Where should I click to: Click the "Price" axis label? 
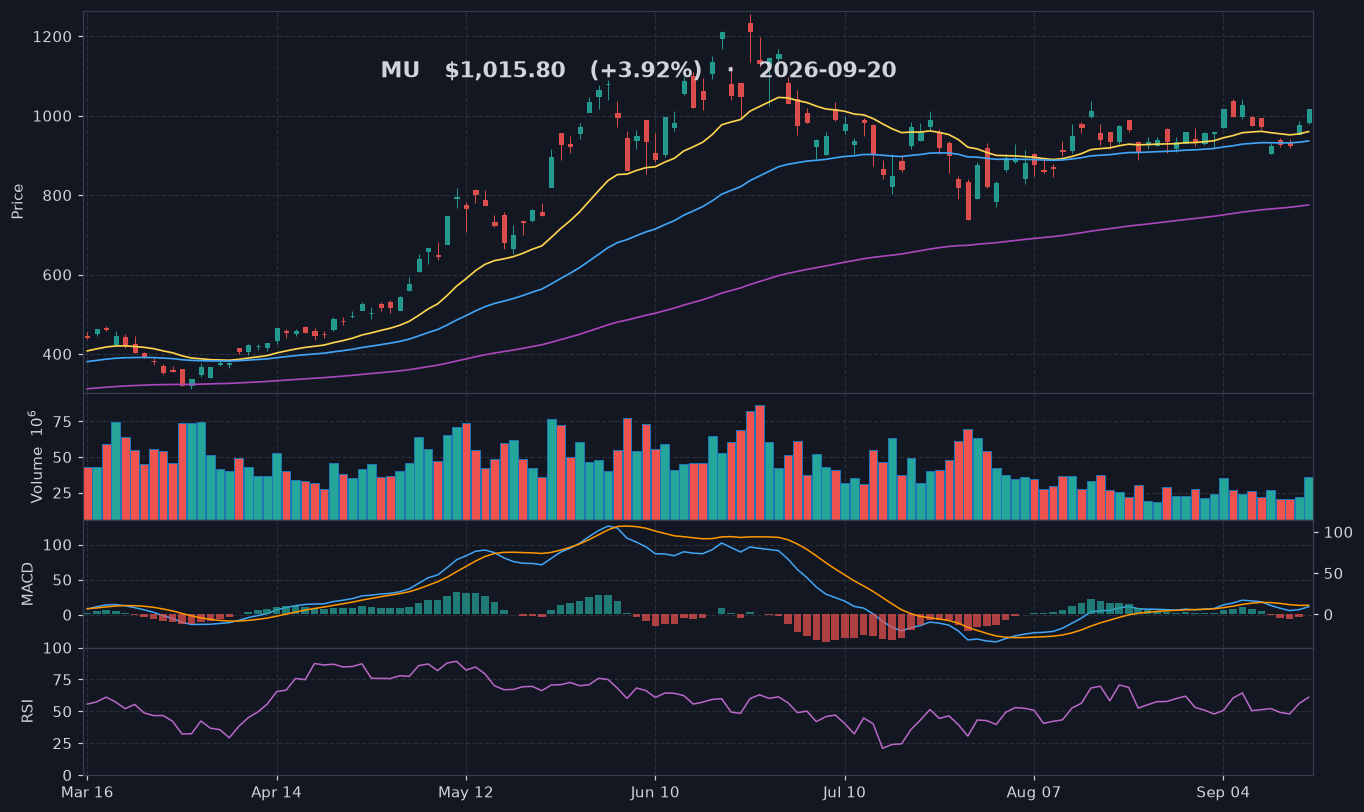[x=18, y=201]
